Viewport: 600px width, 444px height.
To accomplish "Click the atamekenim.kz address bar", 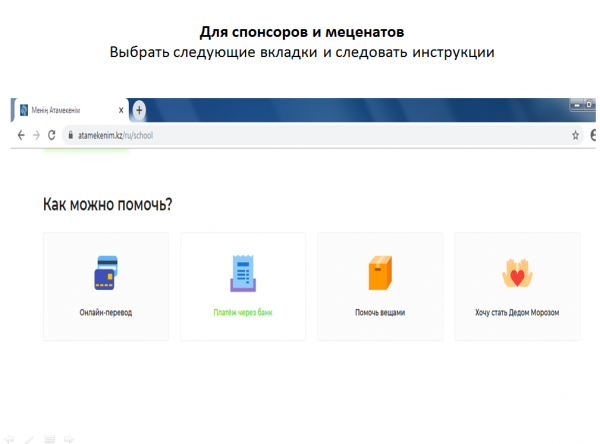I will click(x=300, y=134).
